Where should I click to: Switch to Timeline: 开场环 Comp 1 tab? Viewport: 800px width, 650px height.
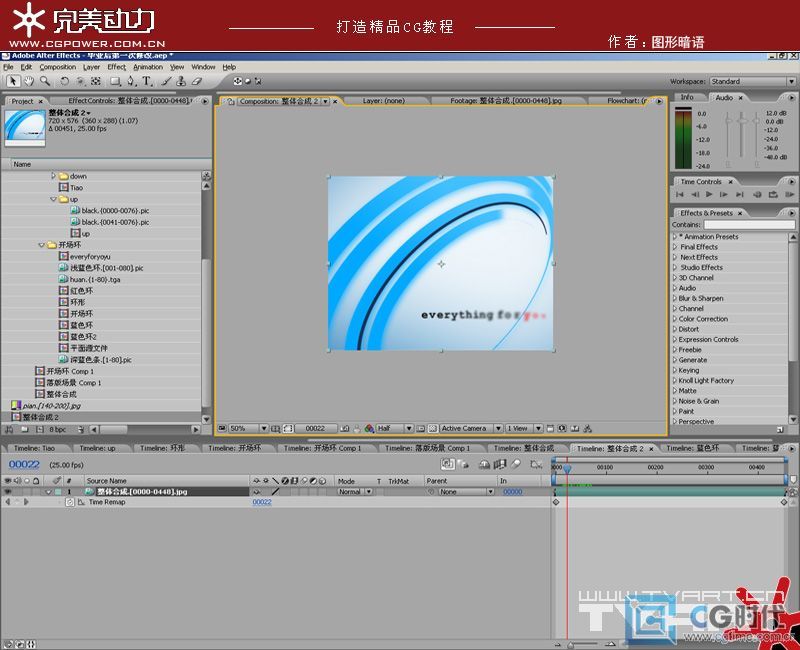coord(322,448)
